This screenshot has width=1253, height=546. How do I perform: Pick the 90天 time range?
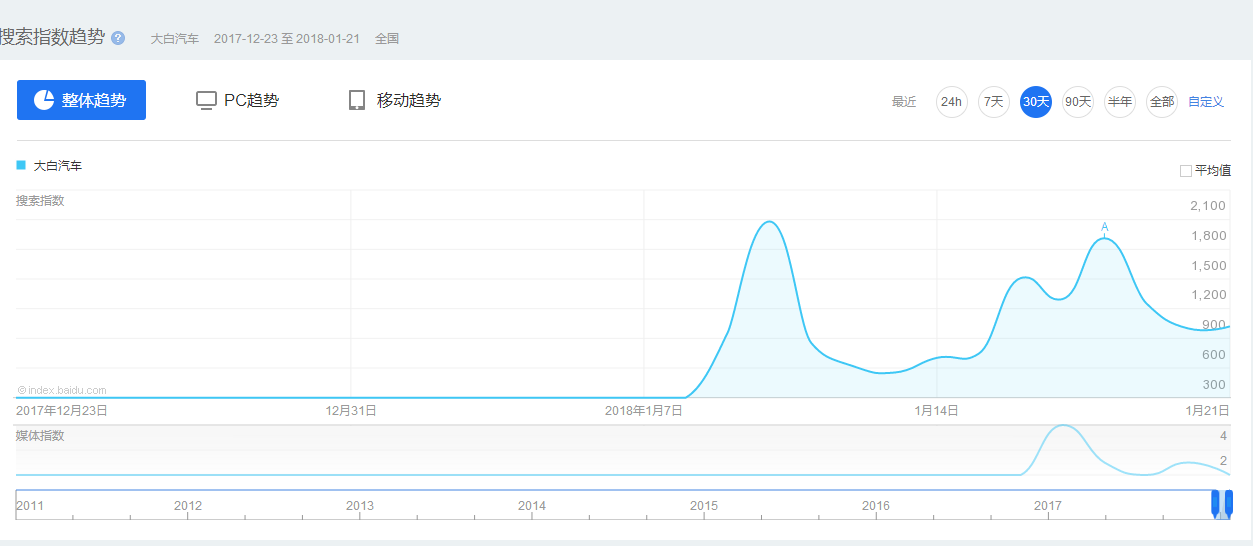pos(1077,102)
